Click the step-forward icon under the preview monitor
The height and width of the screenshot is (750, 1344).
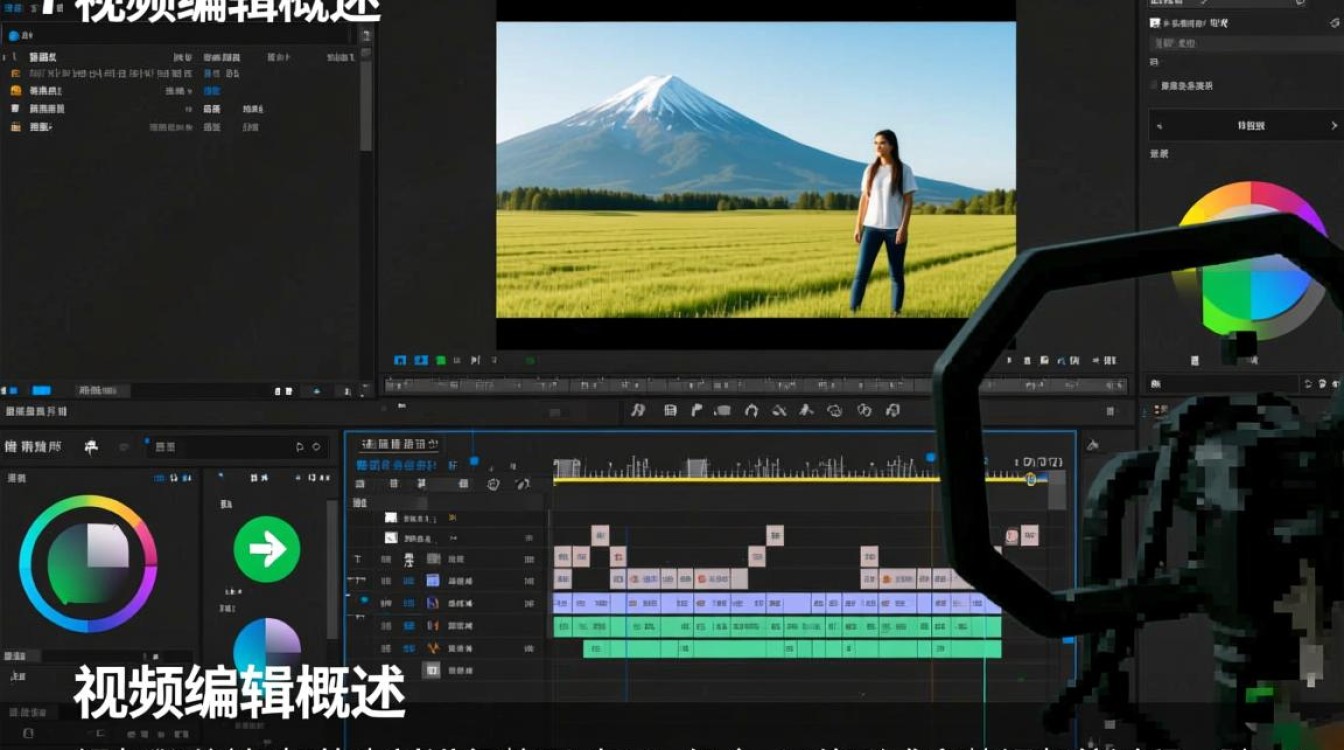point(475,360)
